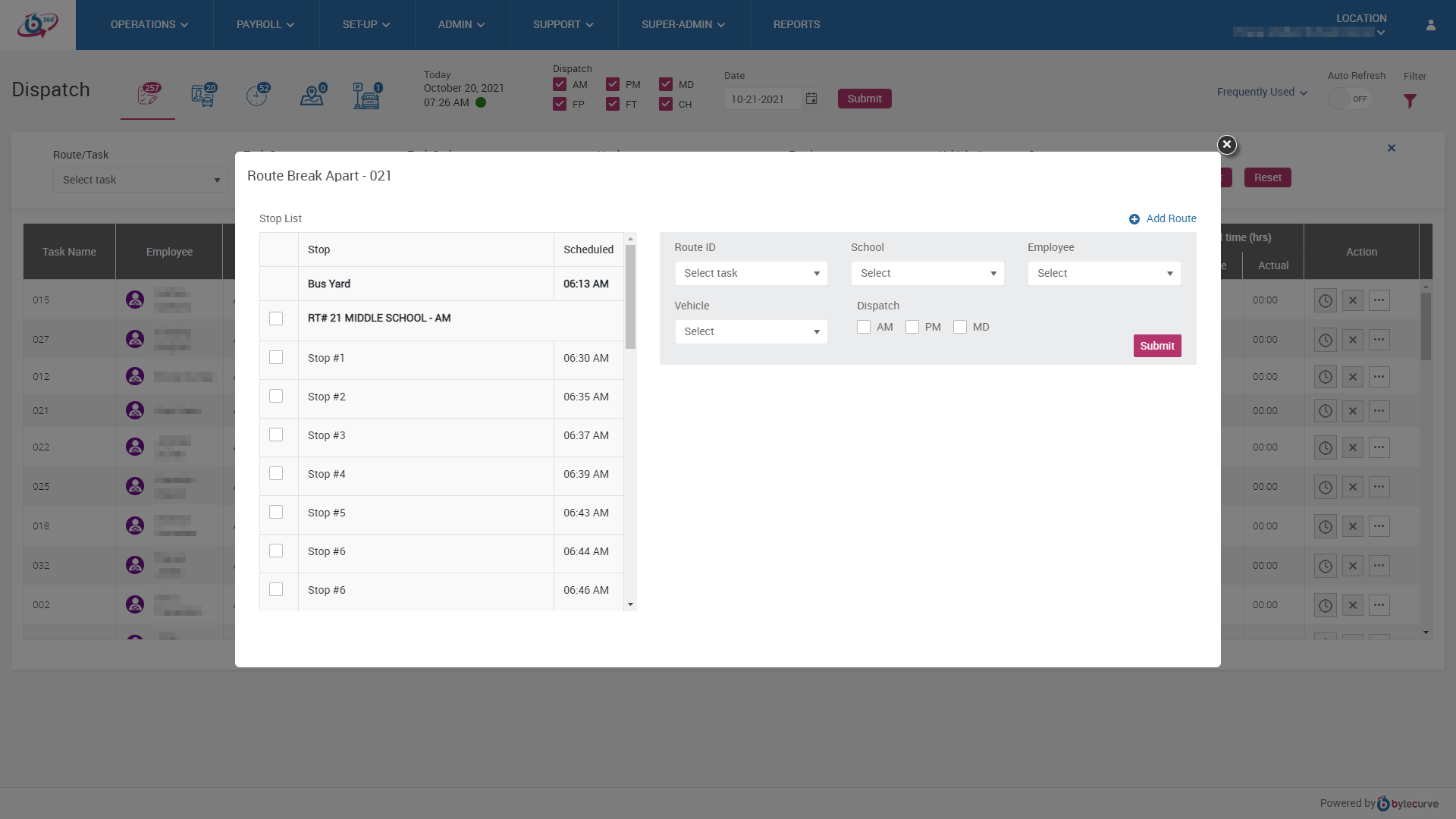Check the Stop #1 checkbox
This screenshot has width=1456, height=819.
tap(276, 358)
